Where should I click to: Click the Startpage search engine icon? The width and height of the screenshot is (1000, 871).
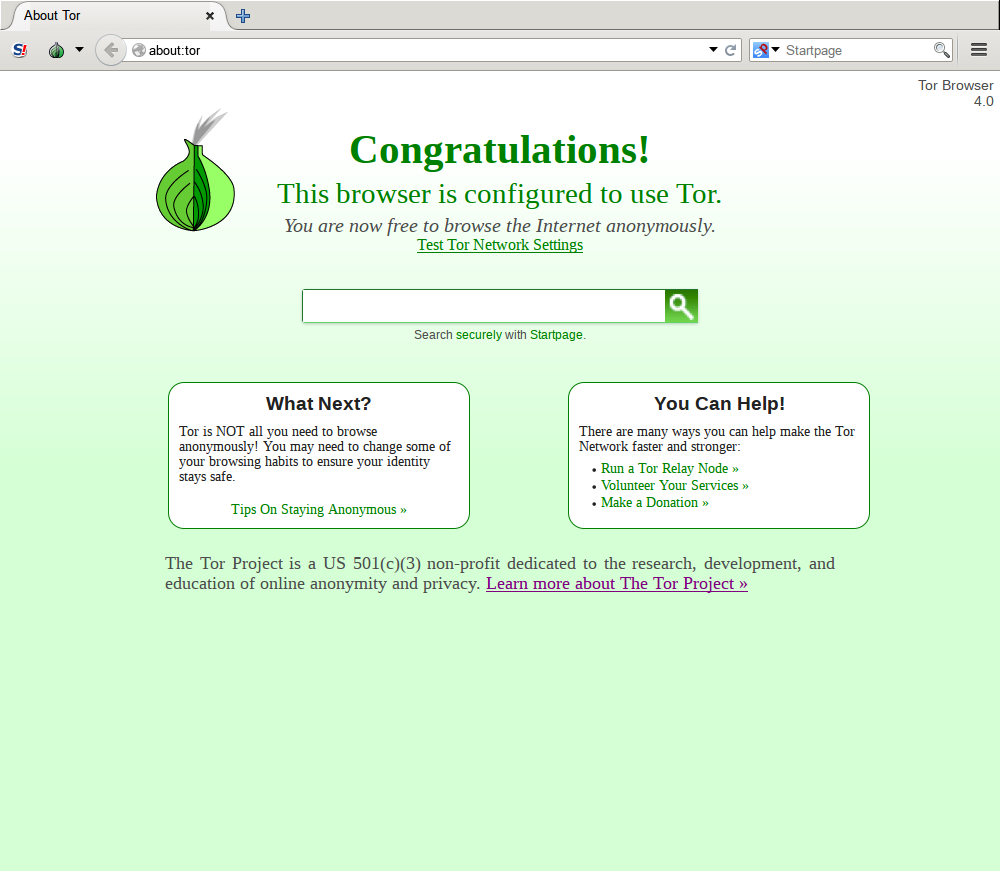tap(760, 50)
